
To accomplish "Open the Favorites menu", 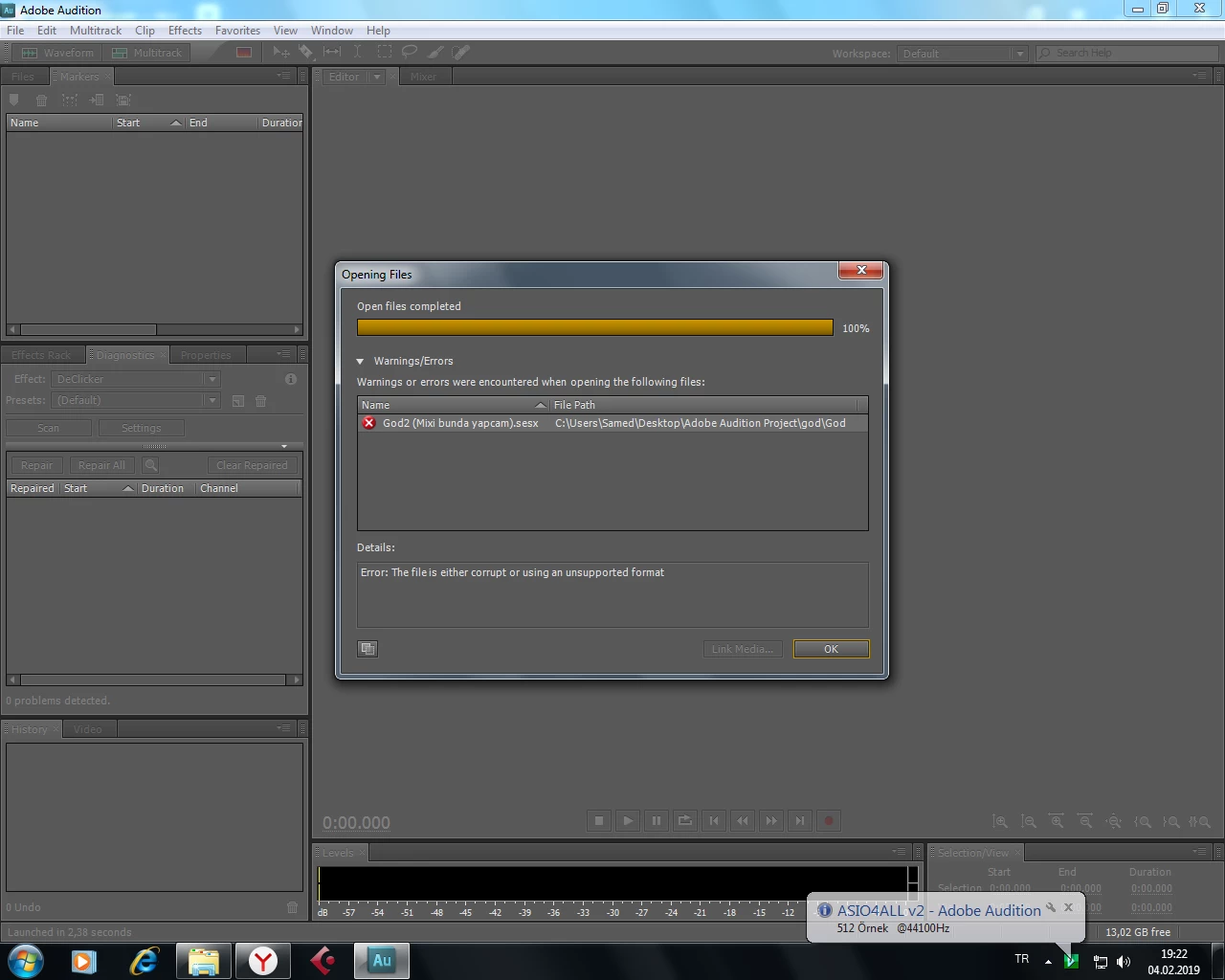I will [237, 31].
